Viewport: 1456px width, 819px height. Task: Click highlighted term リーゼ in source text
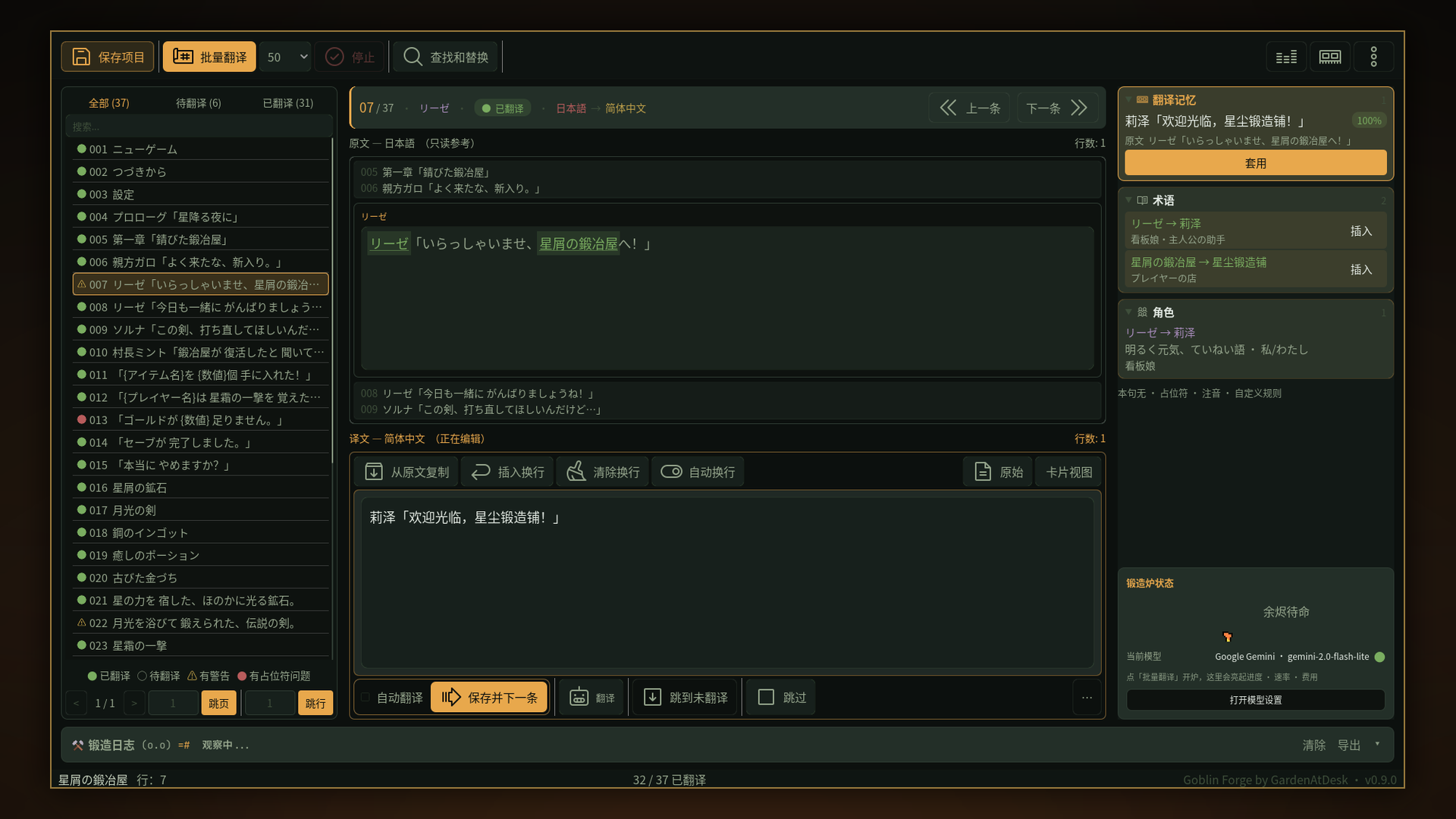click(389, 243)
